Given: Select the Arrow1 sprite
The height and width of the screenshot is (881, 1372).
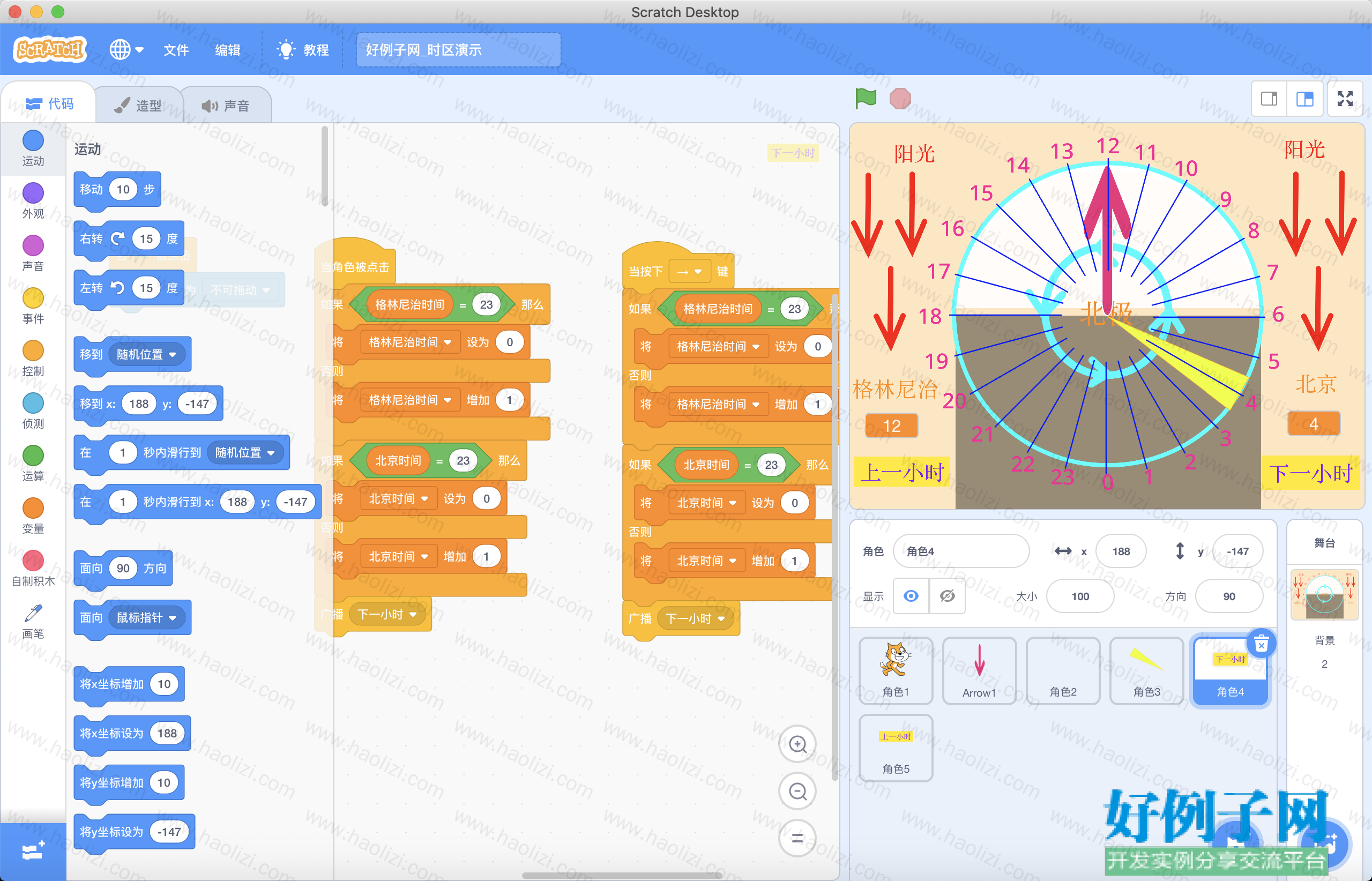Looking at the screenshot, I should coord(979,670).
